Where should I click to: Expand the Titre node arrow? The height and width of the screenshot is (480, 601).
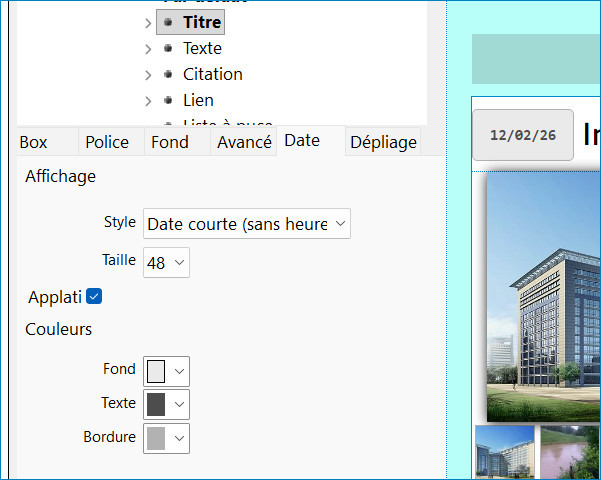(x=148, y=22)
